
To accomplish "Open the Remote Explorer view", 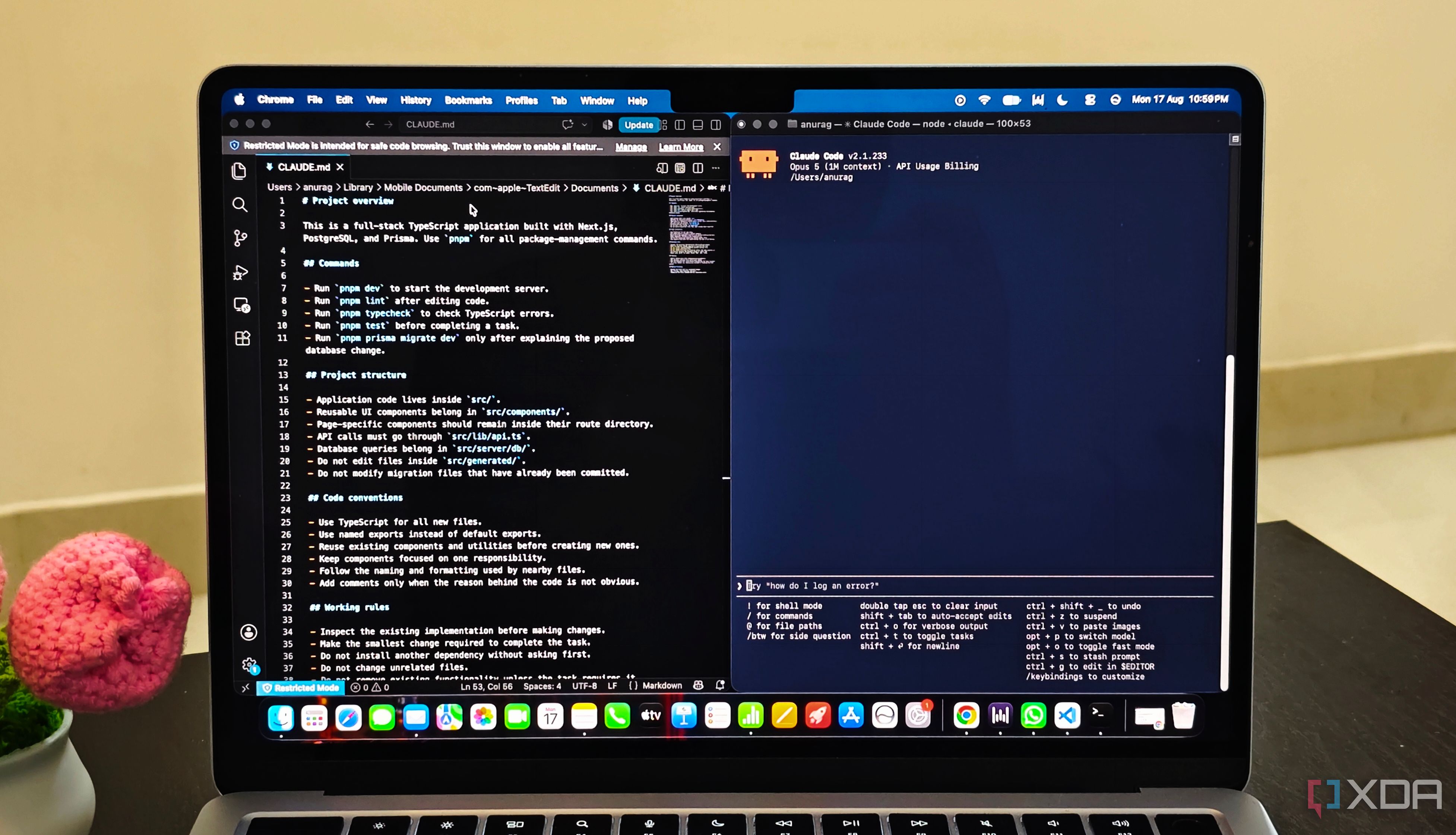I will point(242,305).
